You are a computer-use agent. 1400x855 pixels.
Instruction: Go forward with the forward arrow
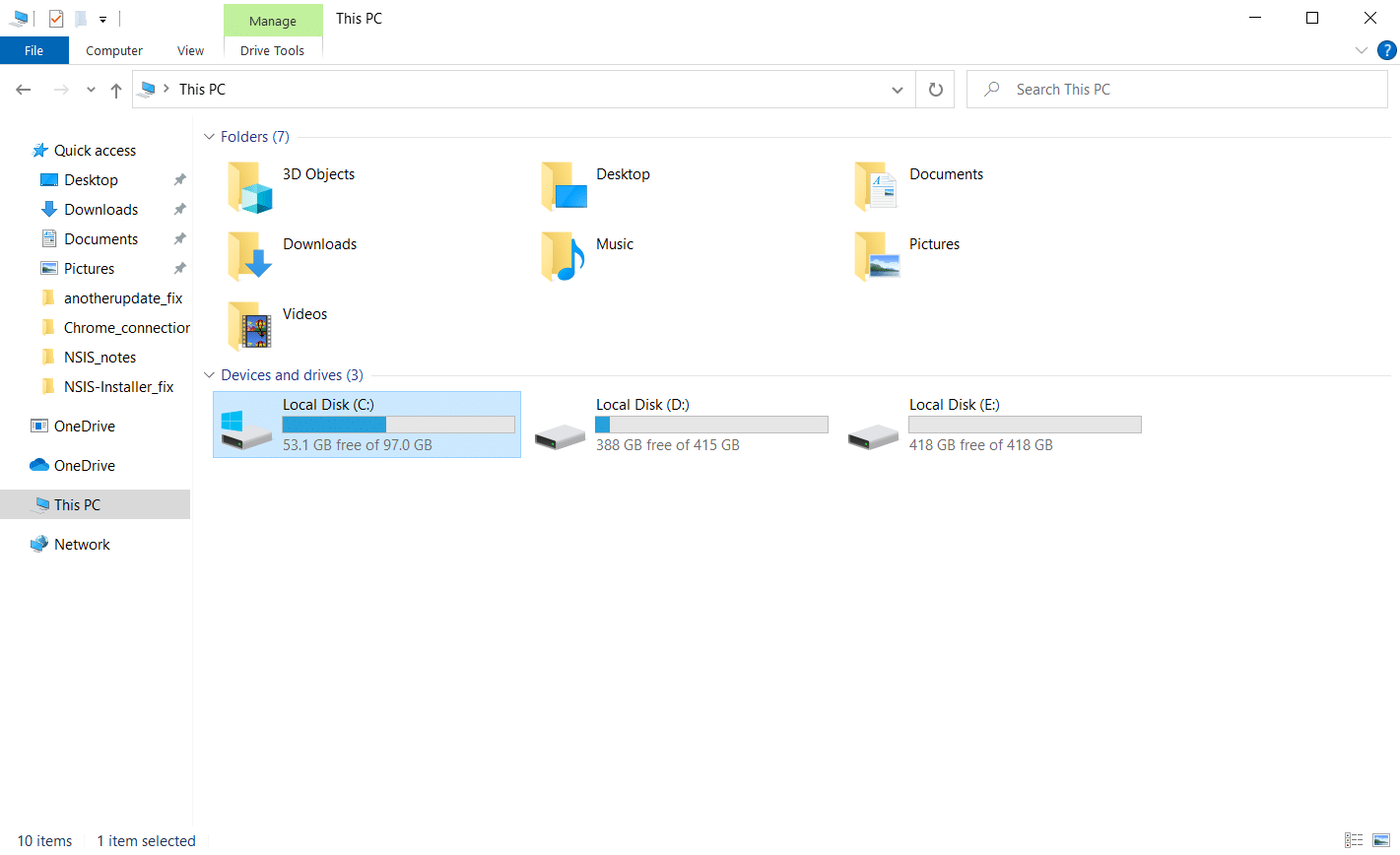tap(61, 90)
